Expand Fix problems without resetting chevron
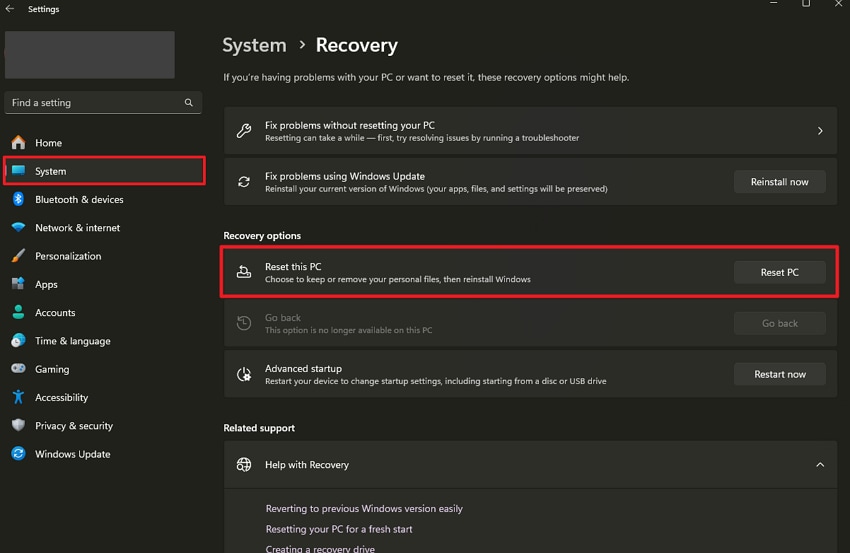 (x=820, y=131)
